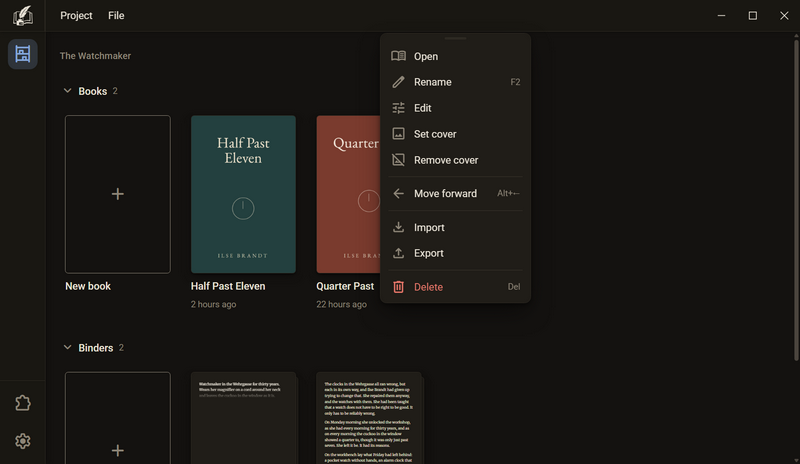Minimize the application window

pyautogui.click(x=721, y=16)
